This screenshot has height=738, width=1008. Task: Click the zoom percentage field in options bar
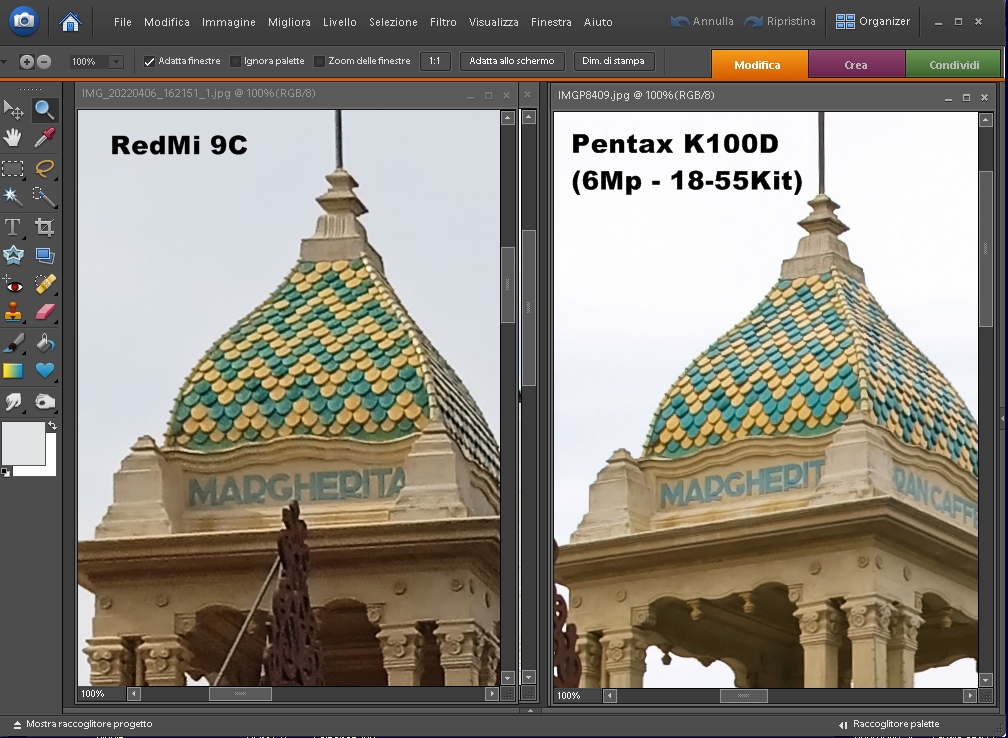click(89, 62)
